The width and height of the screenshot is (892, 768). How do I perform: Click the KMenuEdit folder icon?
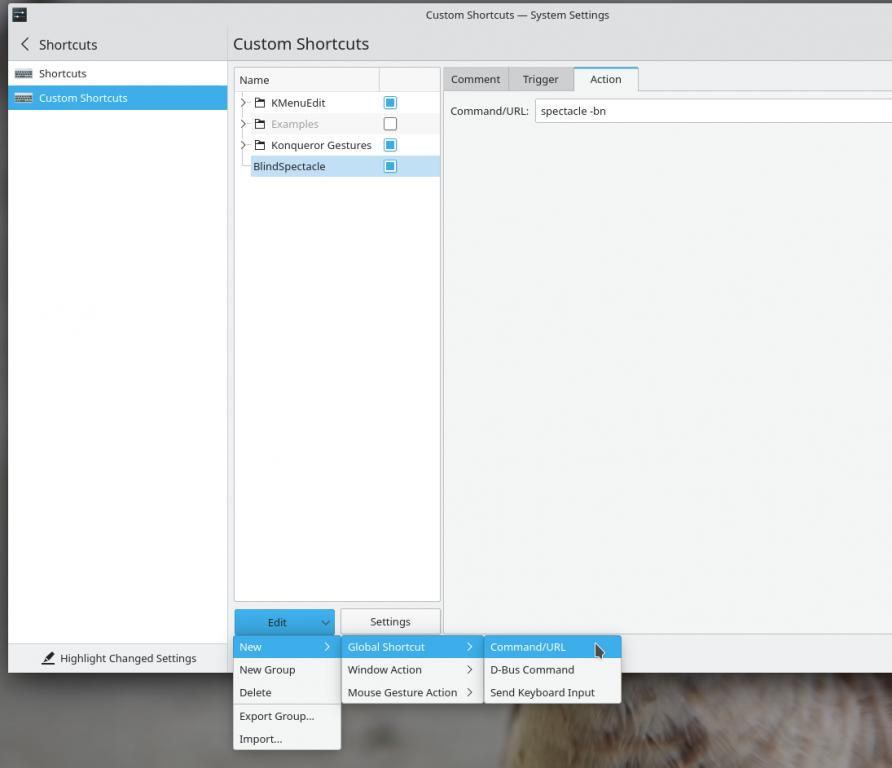coord(260,103)
